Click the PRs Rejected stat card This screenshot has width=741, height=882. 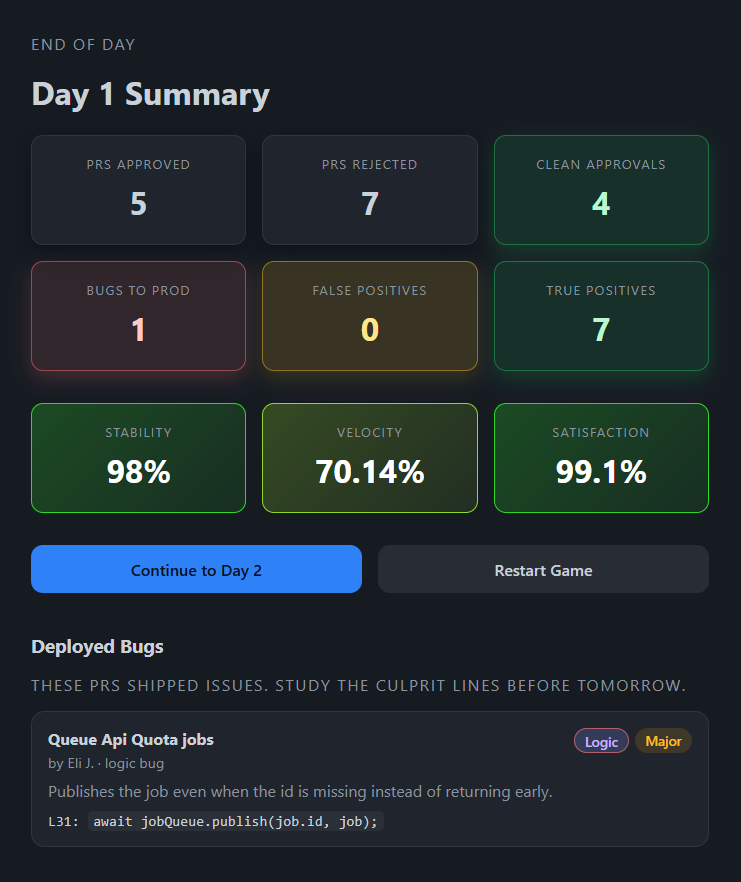point(369,190)
